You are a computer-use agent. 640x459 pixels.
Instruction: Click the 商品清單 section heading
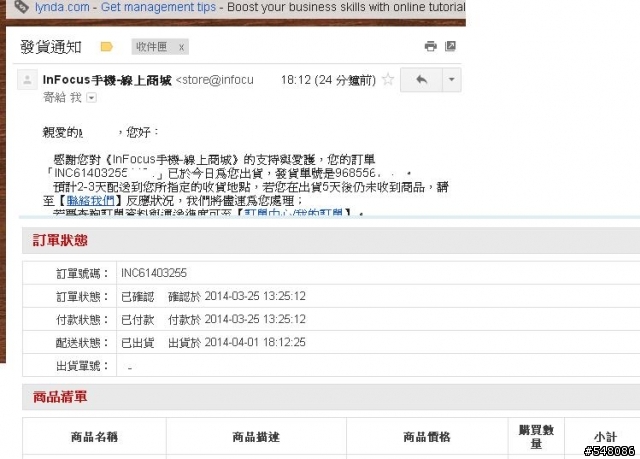coord(60,397)
